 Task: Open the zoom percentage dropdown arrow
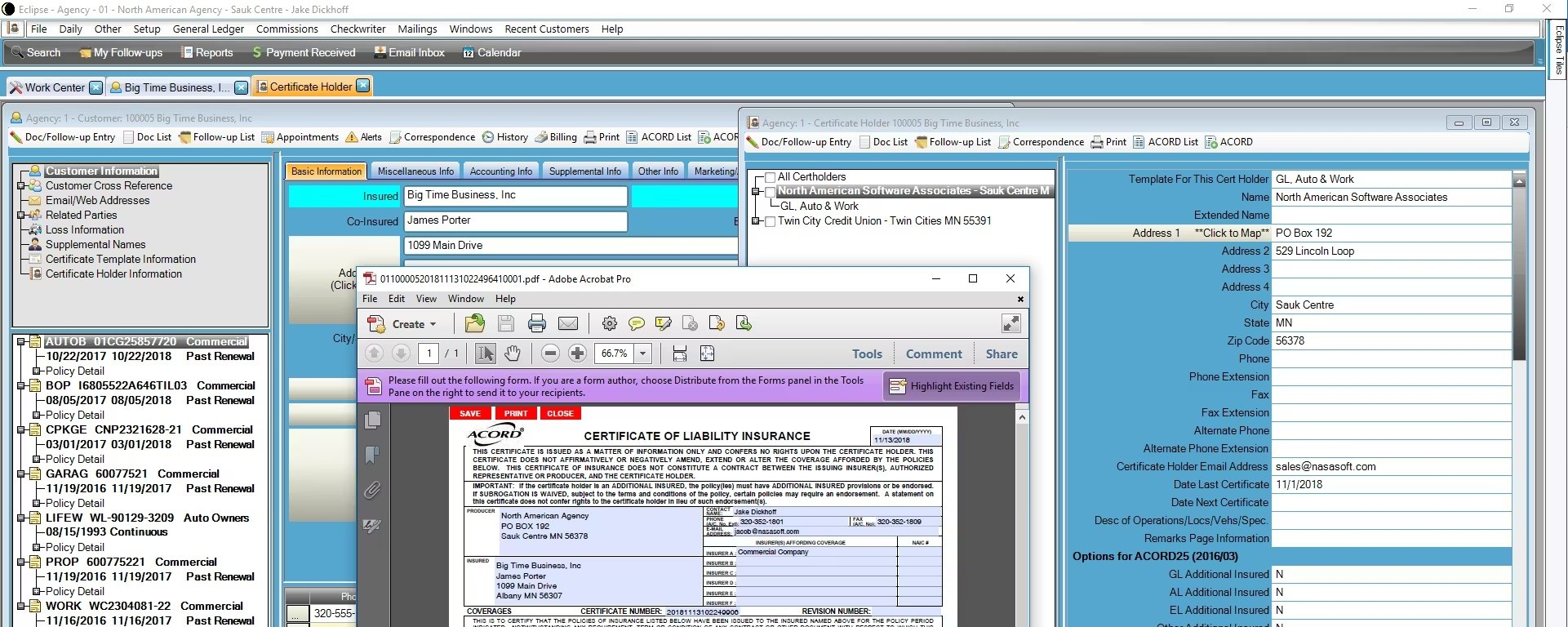tap(643, 354)
